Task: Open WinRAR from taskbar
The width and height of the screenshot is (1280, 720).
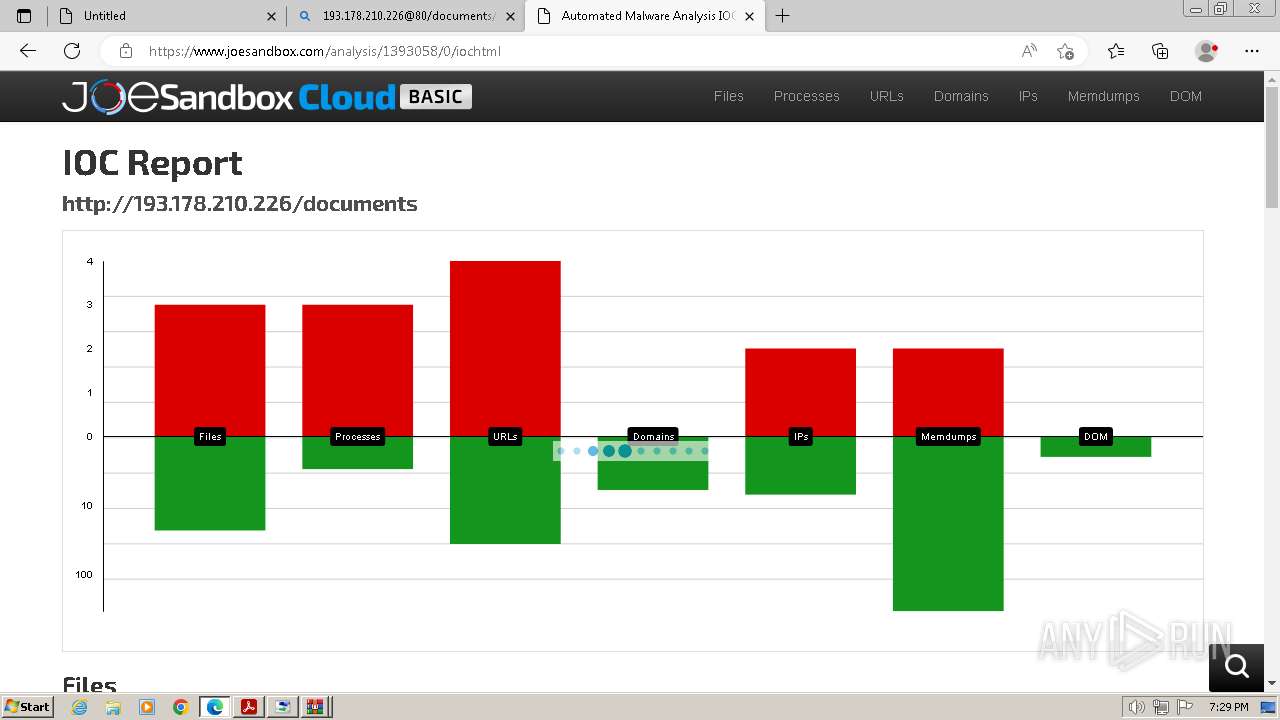Action: point(317,707)
